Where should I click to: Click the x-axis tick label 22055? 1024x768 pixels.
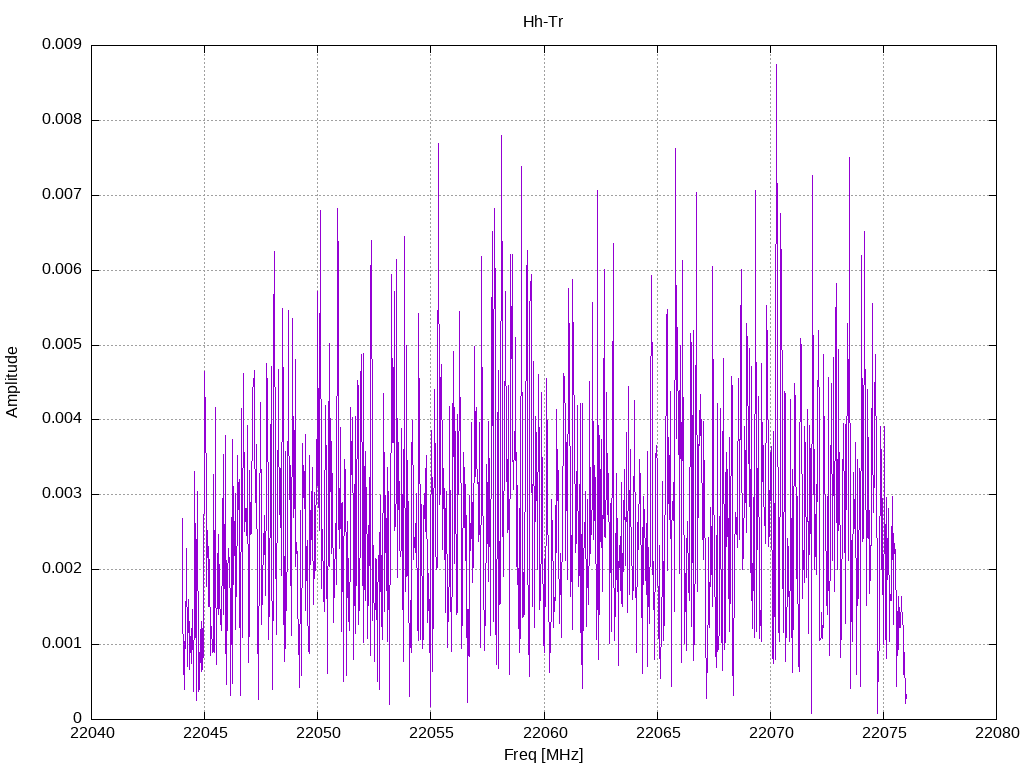click(x=431, y=733)
